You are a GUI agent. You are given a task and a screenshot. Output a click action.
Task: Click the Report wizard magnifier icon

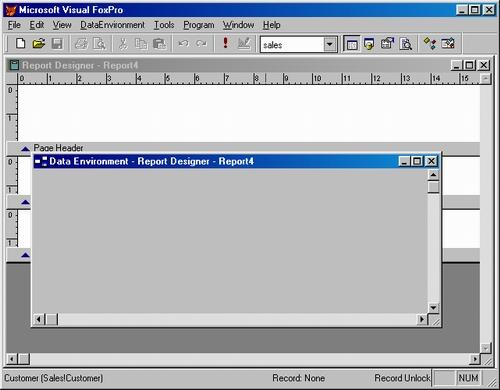[406, 44]
